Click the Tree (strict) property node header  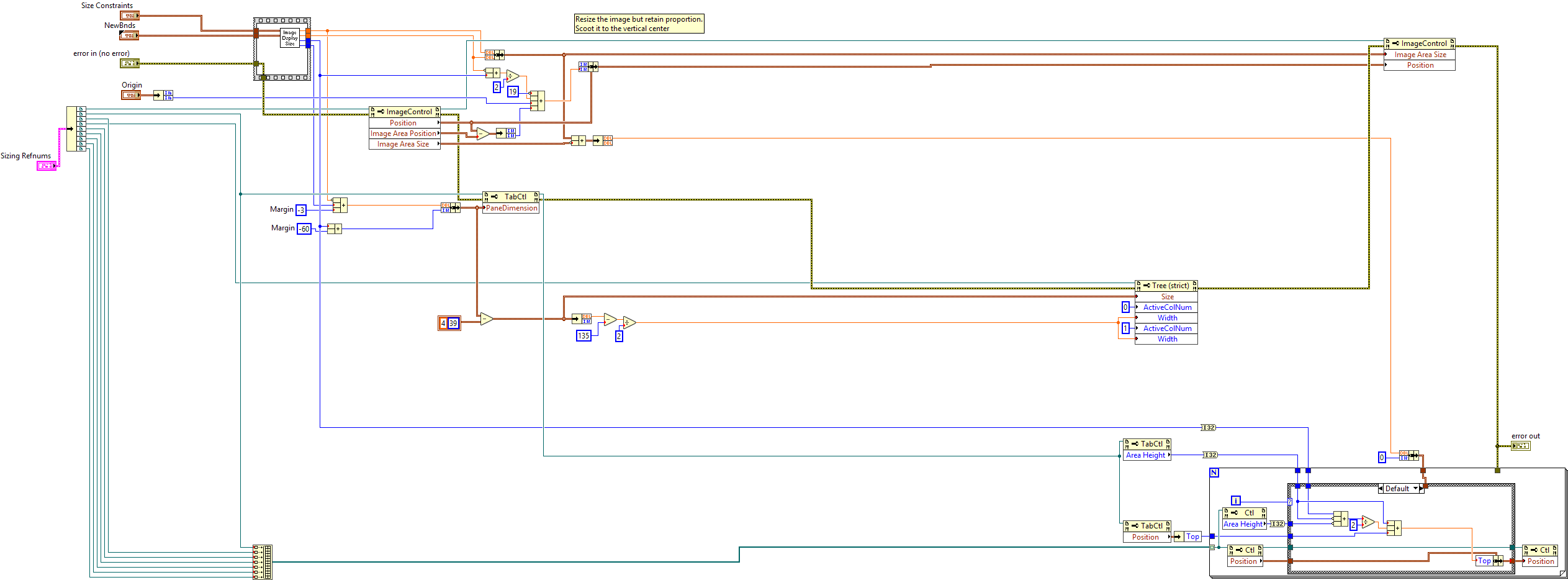(1166, 286)
